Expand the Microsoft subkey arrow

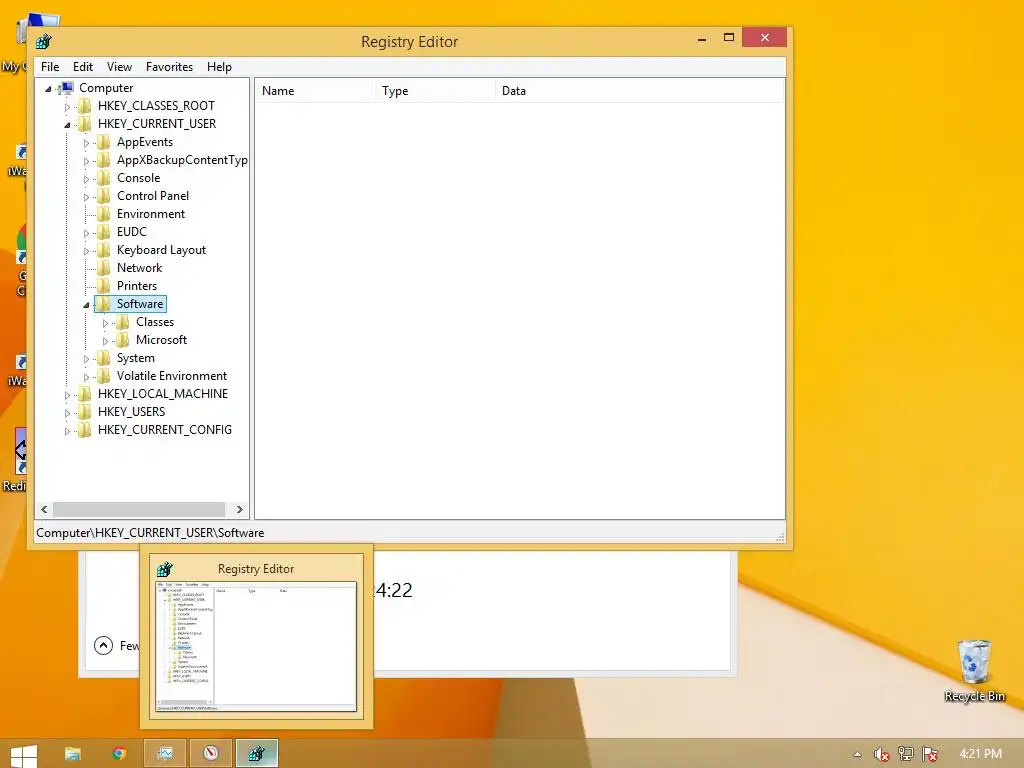point(105,341)
